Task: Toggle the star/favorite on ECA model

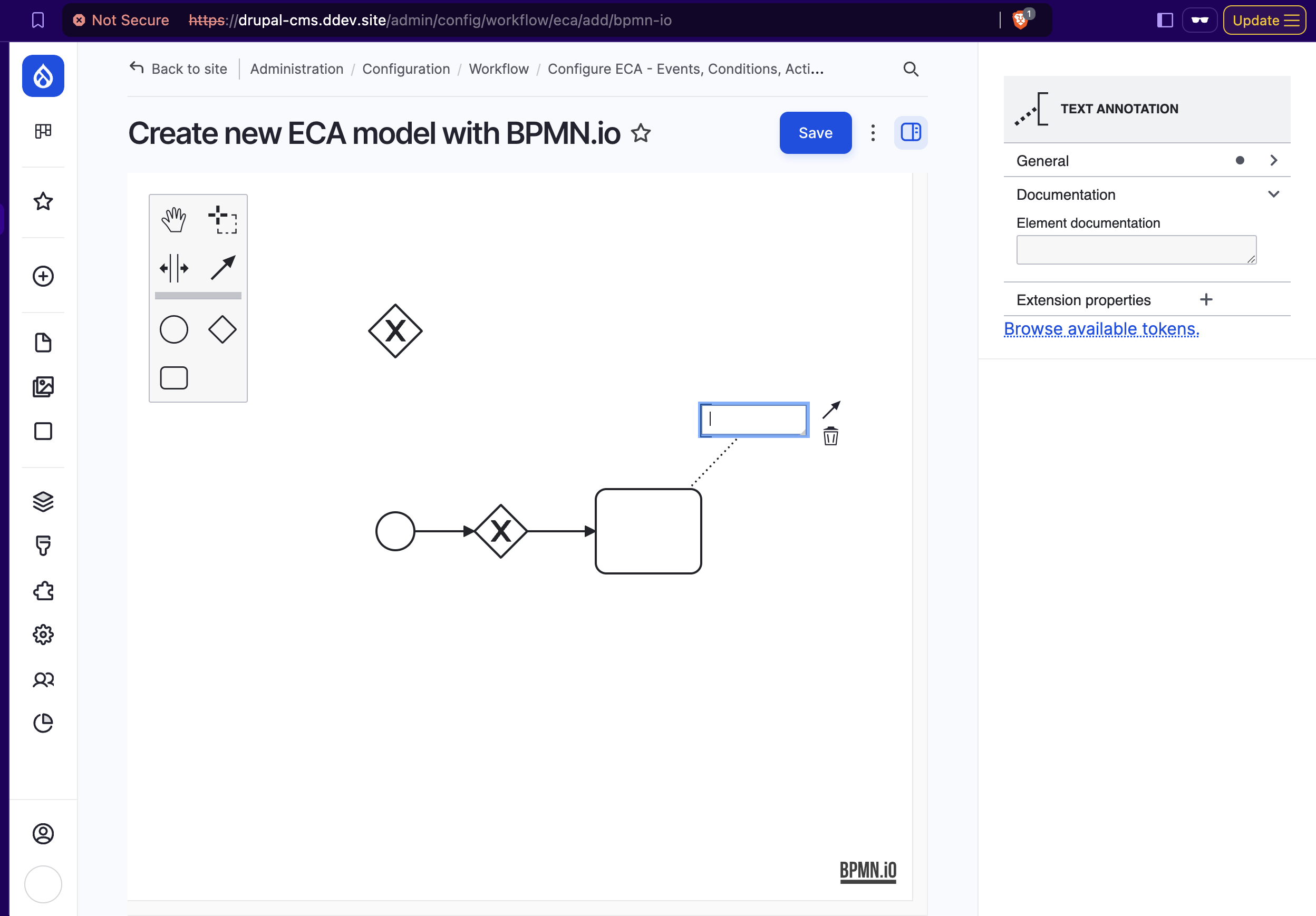Action: (x=641, y=132)
